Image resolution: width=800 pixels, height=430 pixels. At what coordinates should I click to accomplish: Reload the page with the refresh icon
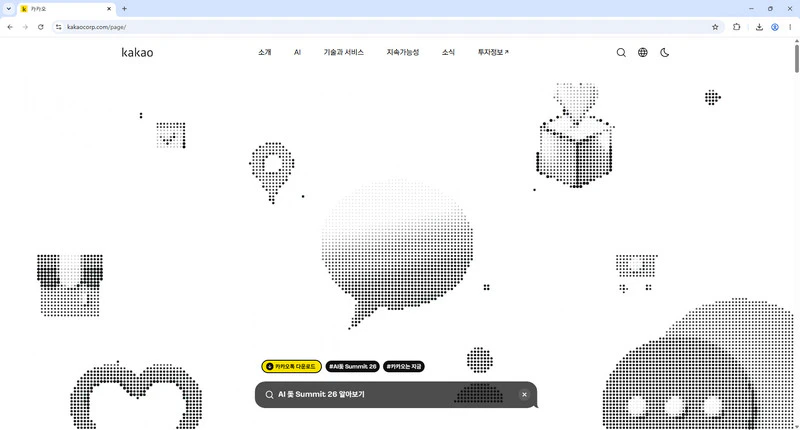41,27
